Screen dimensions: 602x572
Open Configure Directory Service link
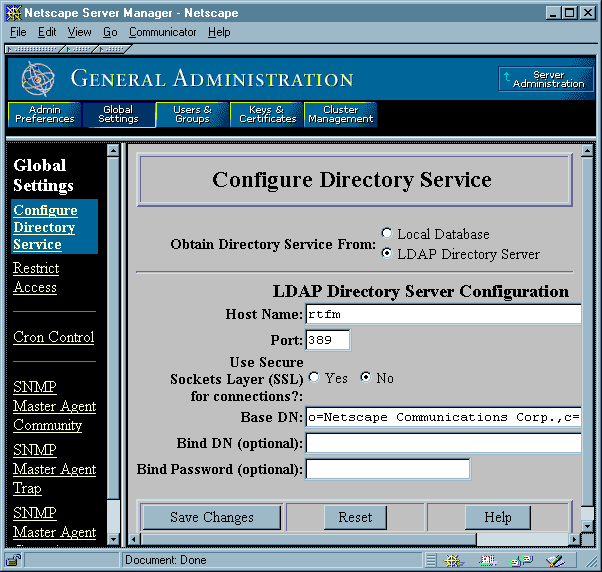(x=45, y=227)
